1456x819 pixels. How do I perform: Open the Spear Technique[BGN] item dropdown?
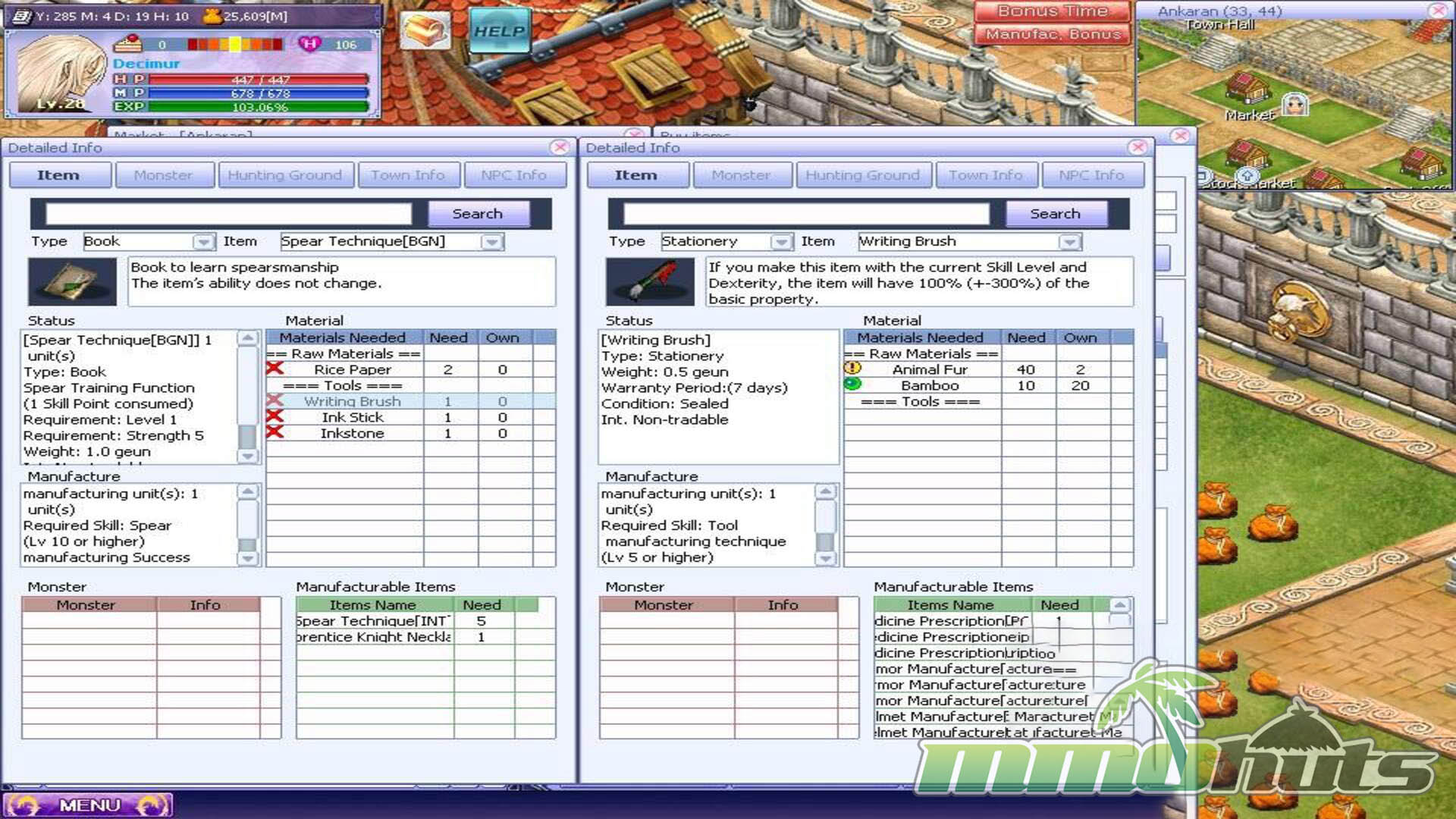click(x=492, y=242)
